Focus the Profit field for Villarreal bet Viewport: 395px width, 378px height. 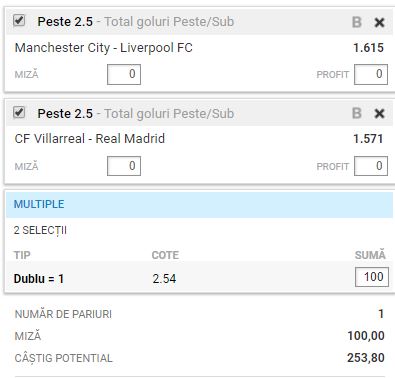click(371, 166)
